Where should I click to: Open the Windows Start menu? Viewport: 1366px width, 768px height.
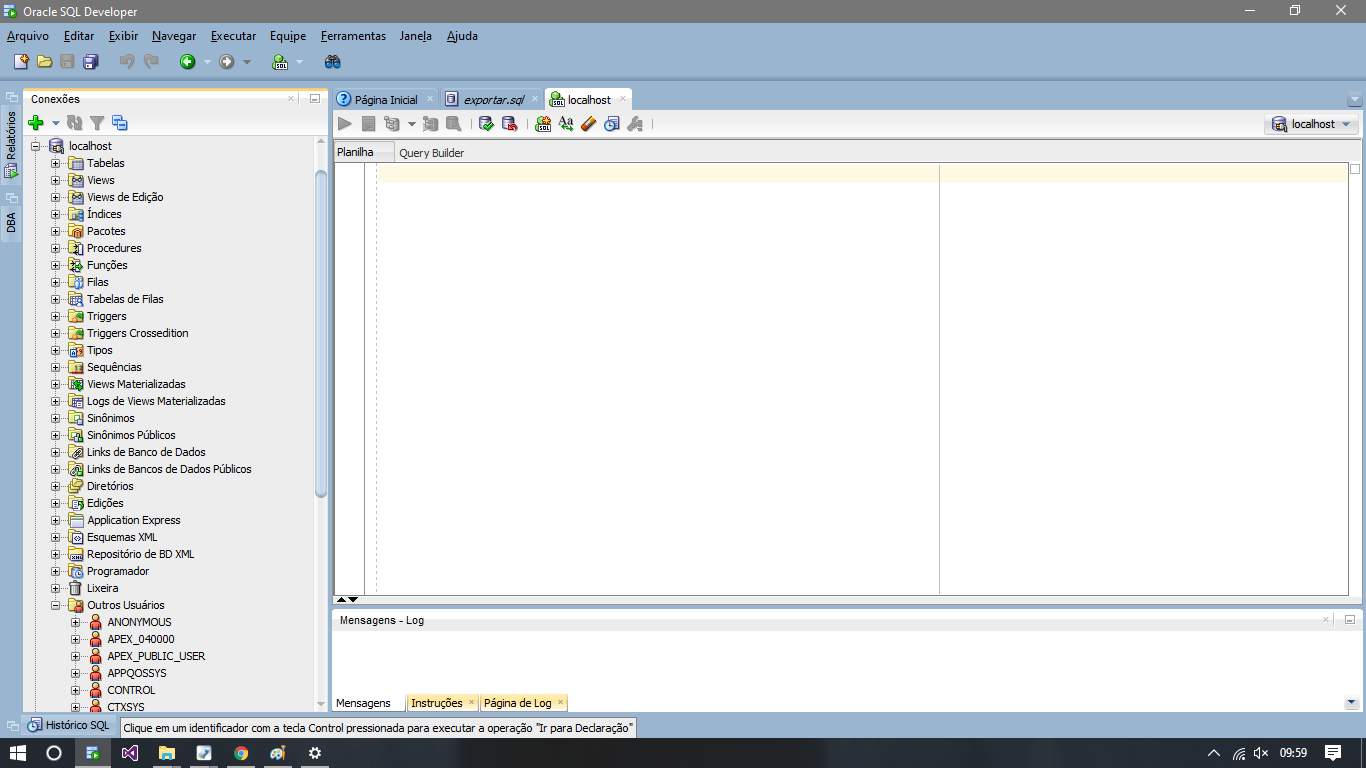[17, 753]
